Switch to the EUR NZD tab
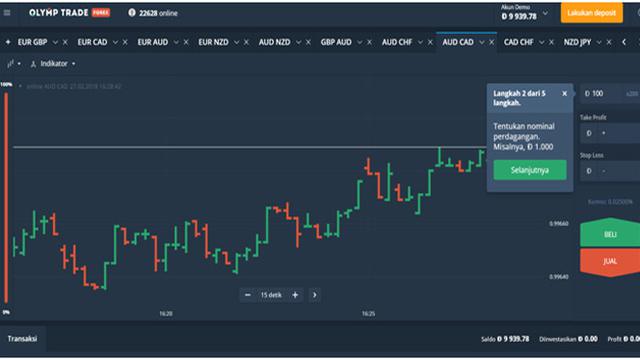The image size is (640, 360). 213,42
